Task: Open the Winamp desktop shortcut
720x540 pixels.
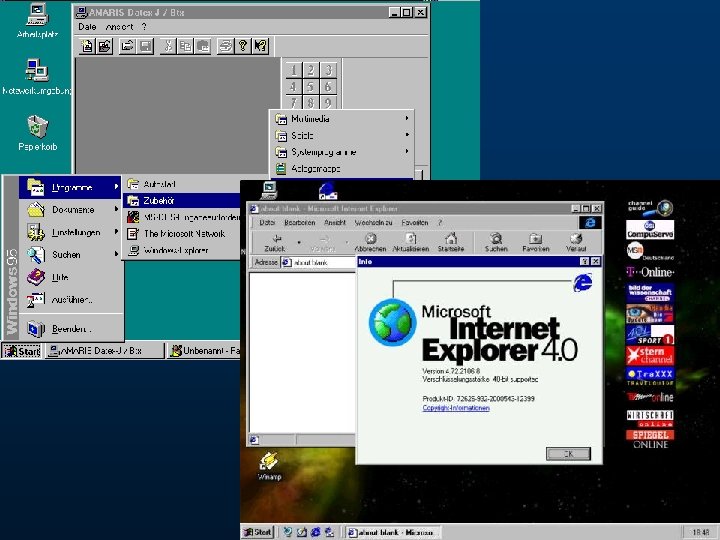Action: point(269,466)
